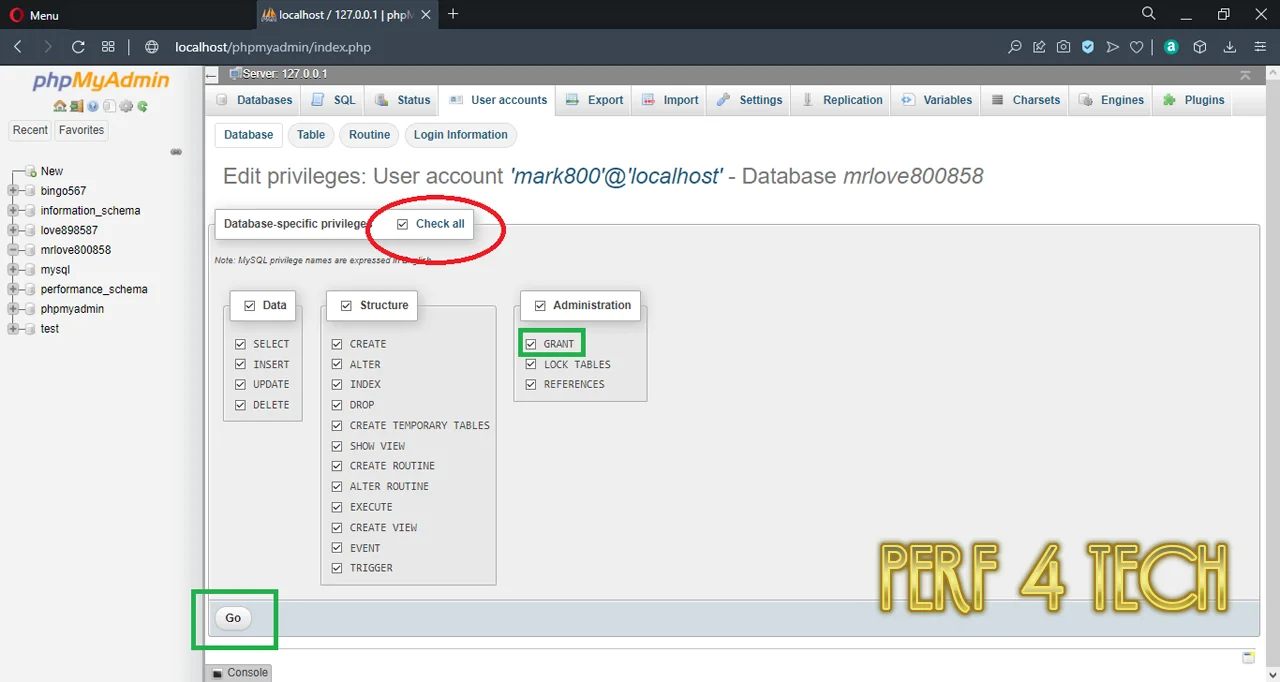1280x682 pixels.
Task: Click the log out door icon
Action: click(x=76, y=106)
